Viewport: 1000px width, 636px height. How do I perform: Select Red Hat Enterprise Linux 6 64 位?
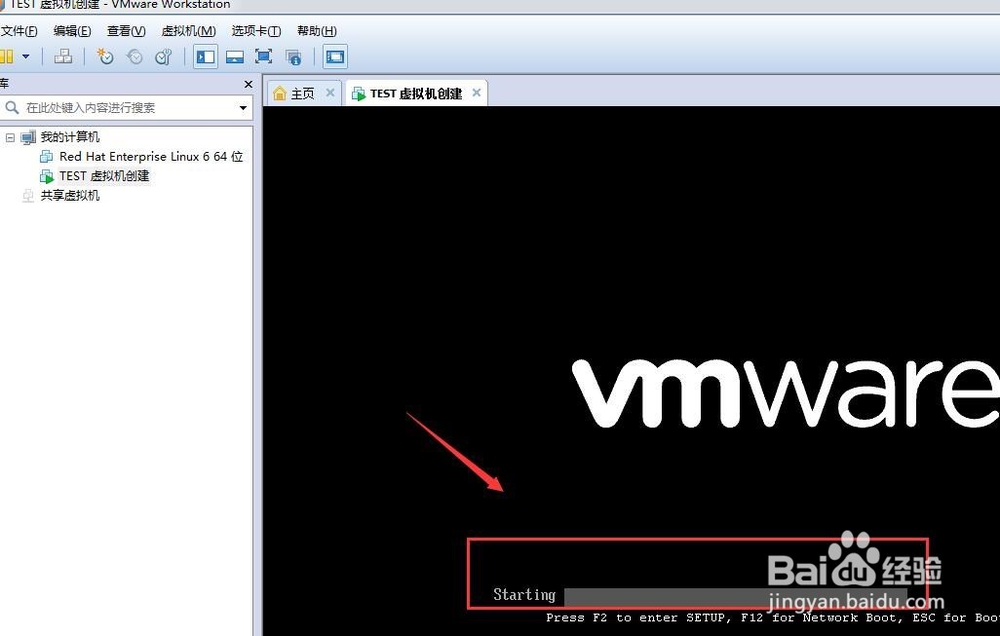151,156
